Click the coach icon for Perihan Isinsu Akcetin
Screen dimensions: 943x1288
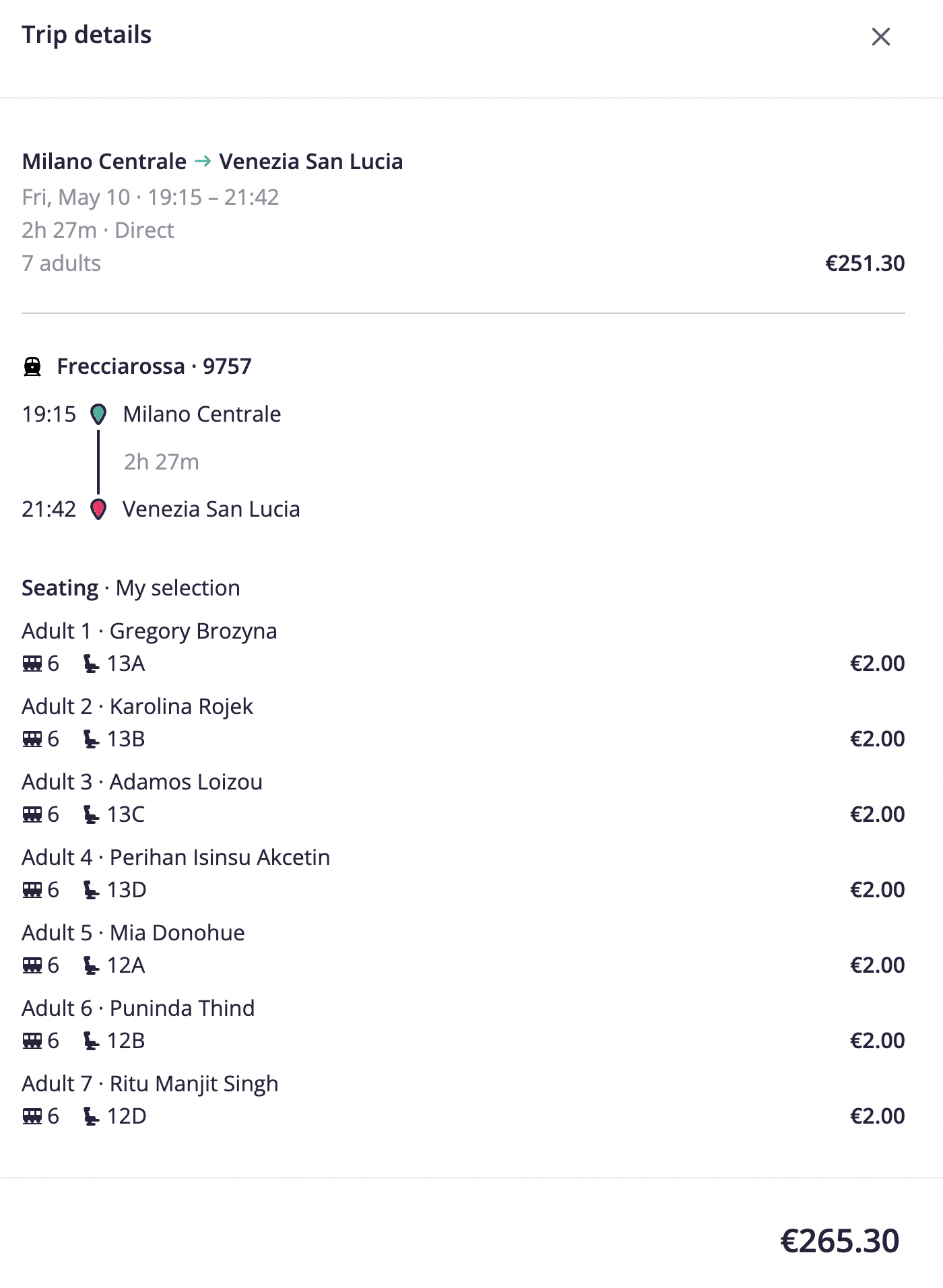coord(32,890)
